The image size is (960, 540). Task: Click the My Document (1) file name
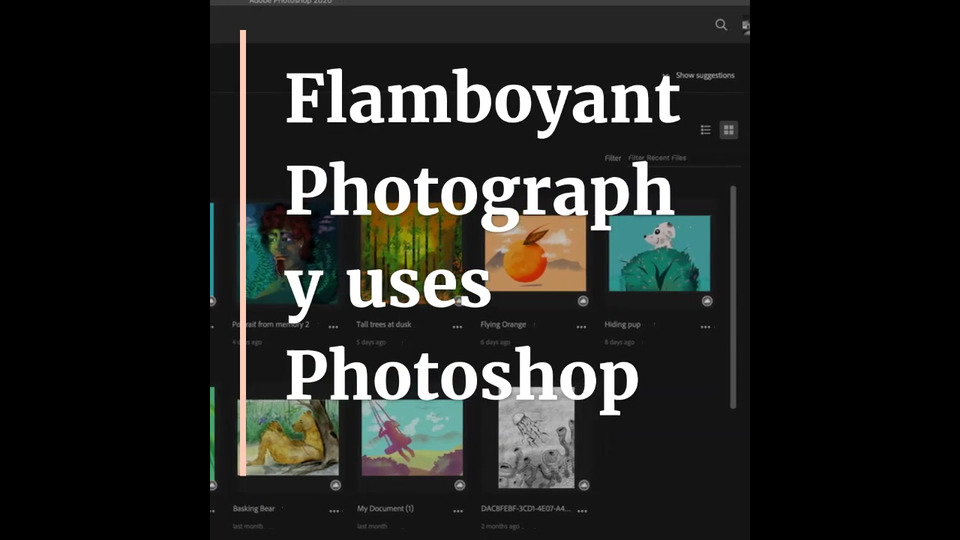(x=386, y=508)
